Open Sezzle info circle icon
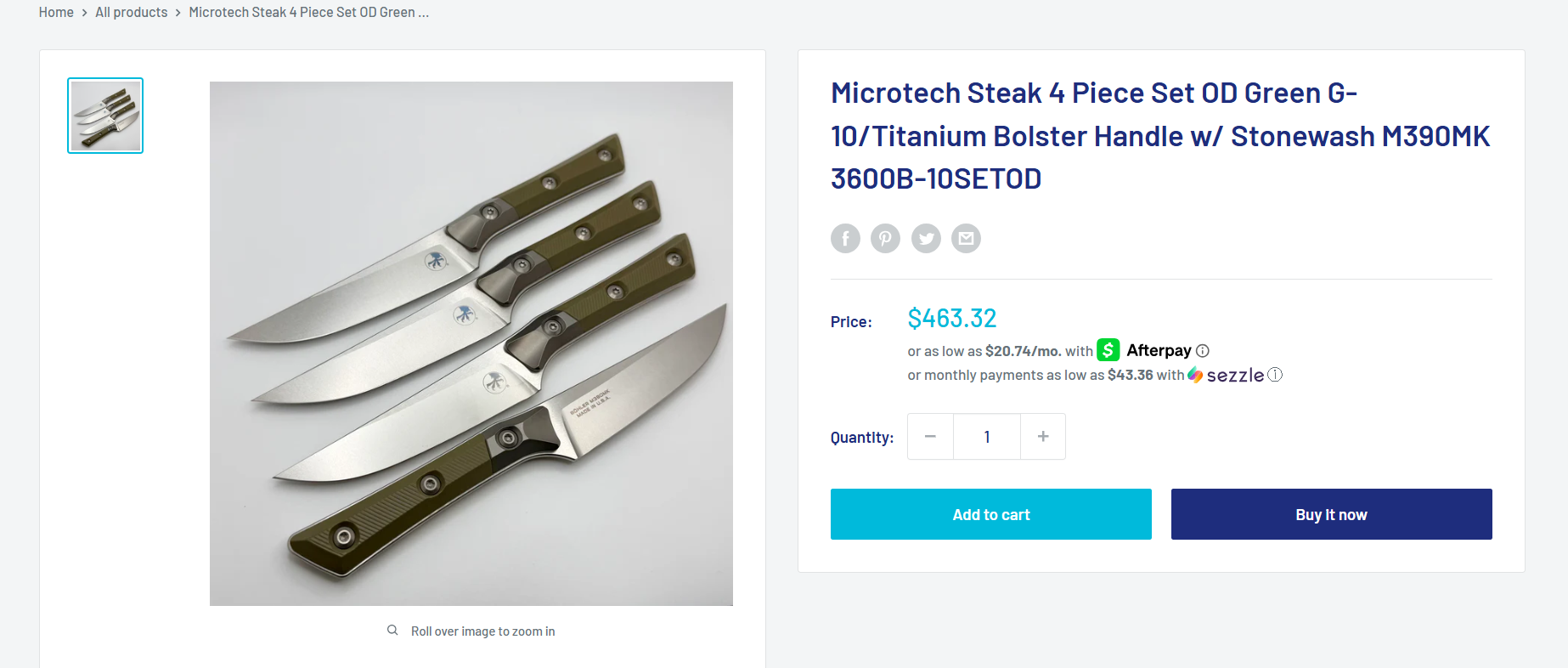The height and width of the screenshot is (668, 1568). tap(1275, 375)
